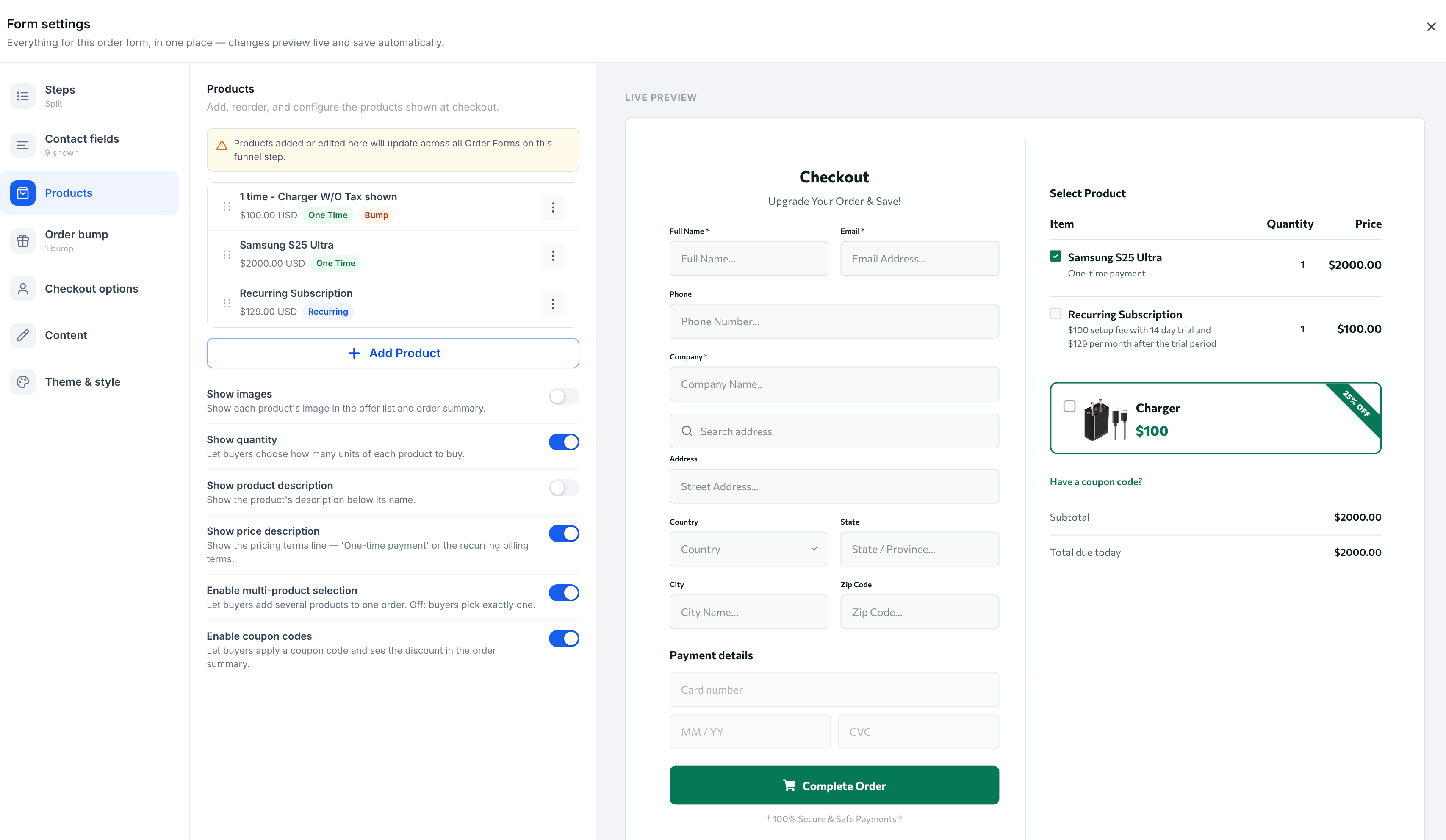
Task: Open the more-options menu for the Charger product
Action: coord(553,207)
